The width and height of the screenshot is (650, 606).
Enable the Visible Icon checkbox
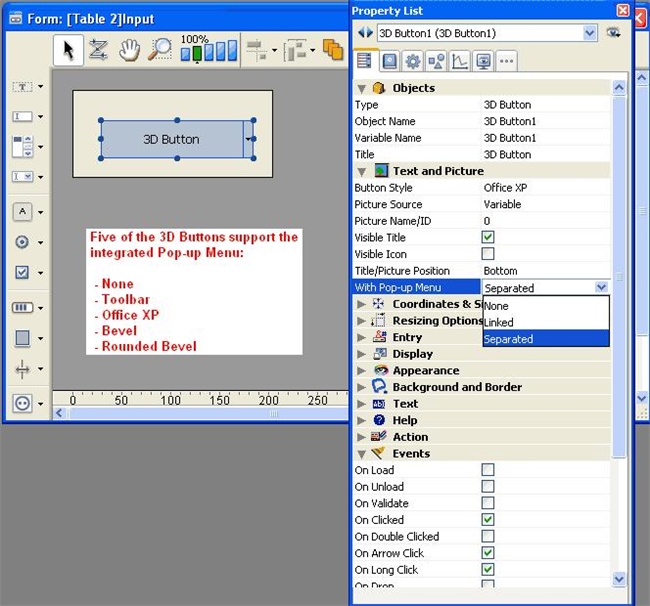[488, 254]
